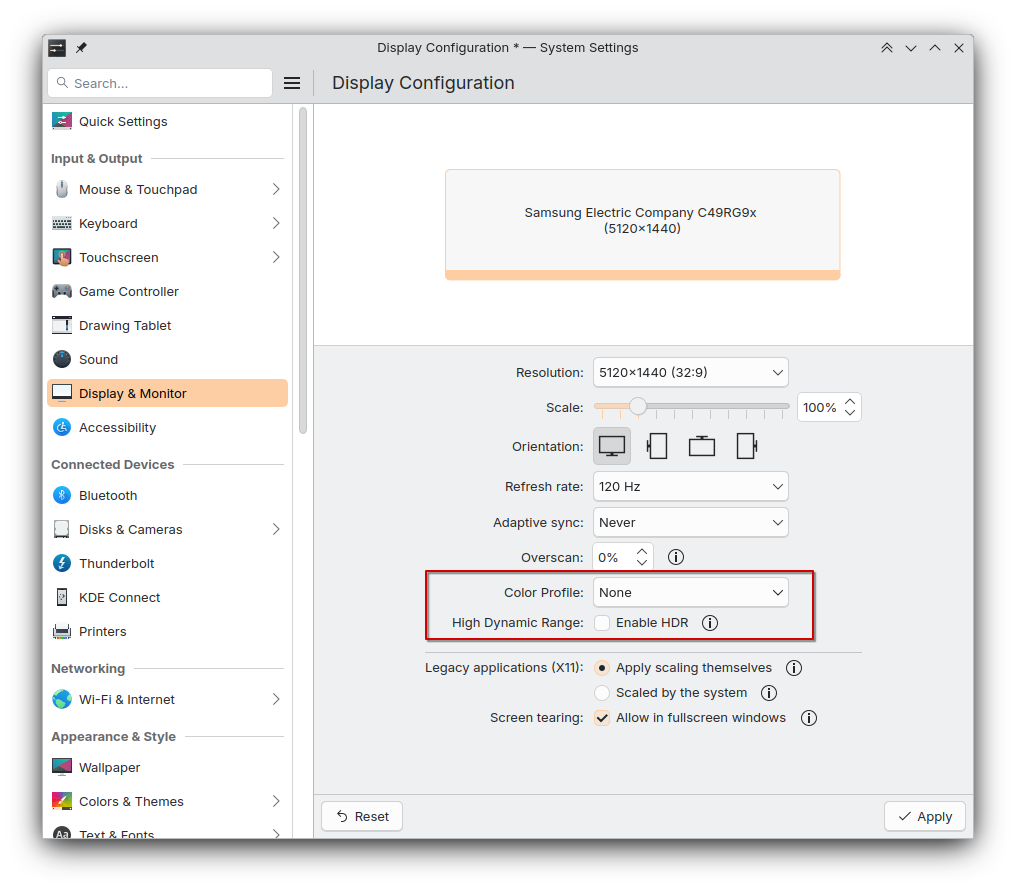Select the flipped portrait orientation icon
Viewport: 1016px width, 889px height.
point(745,446)
